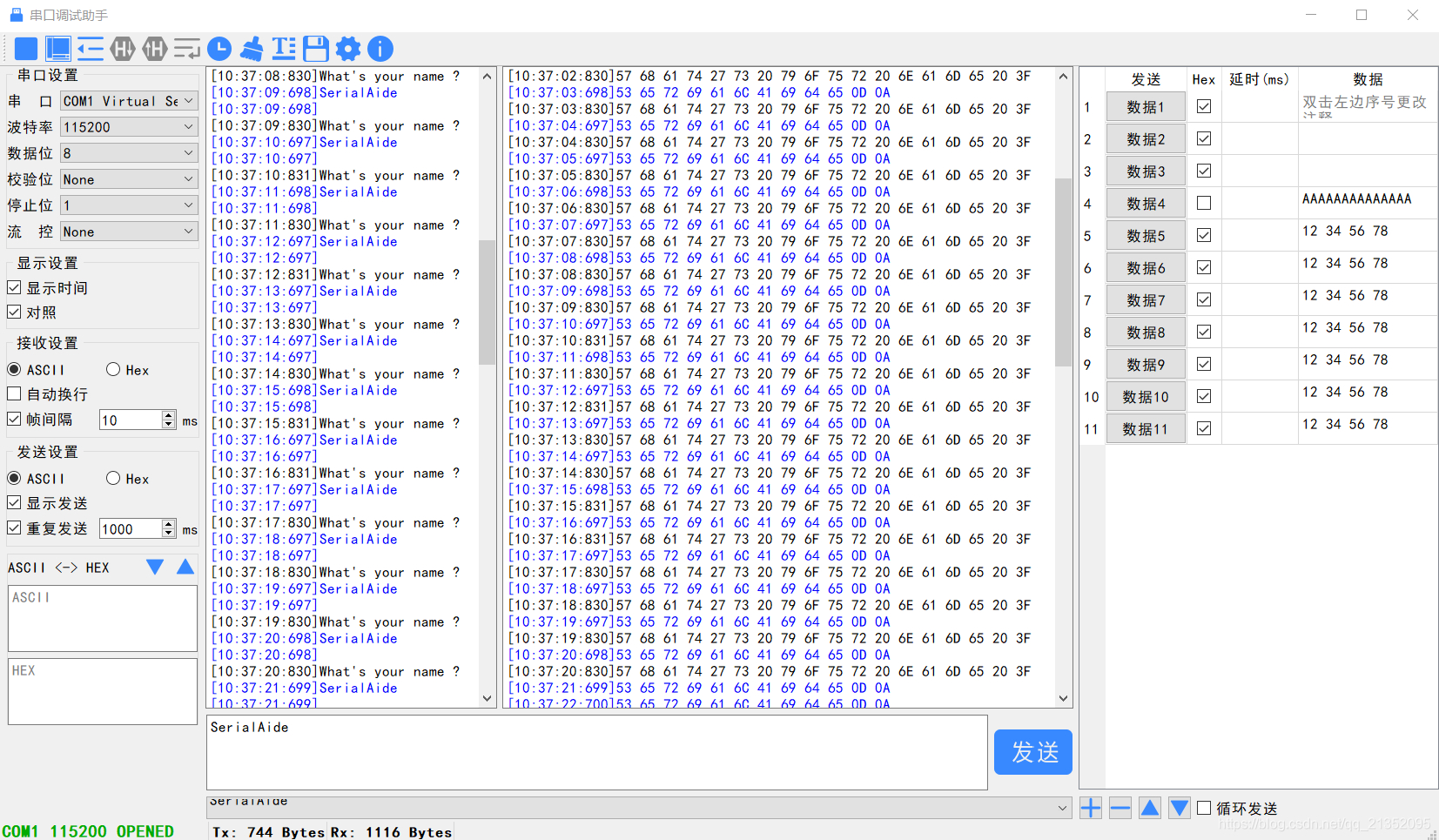
Task: Click the 数据1 send button
Action: click(x=1146, y=107)
